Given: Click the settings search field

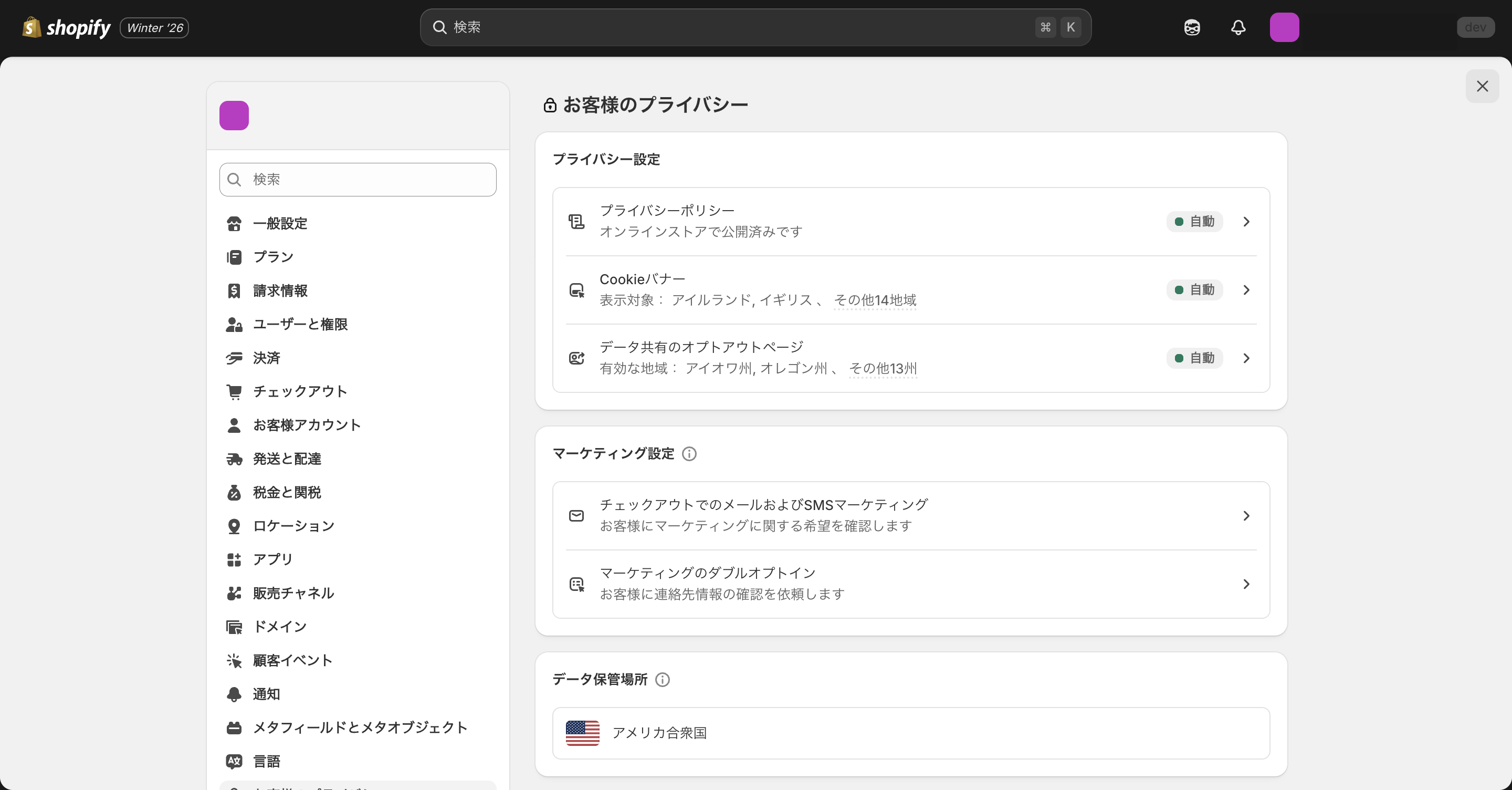Looking at the screenshot, I should (357, 179).
